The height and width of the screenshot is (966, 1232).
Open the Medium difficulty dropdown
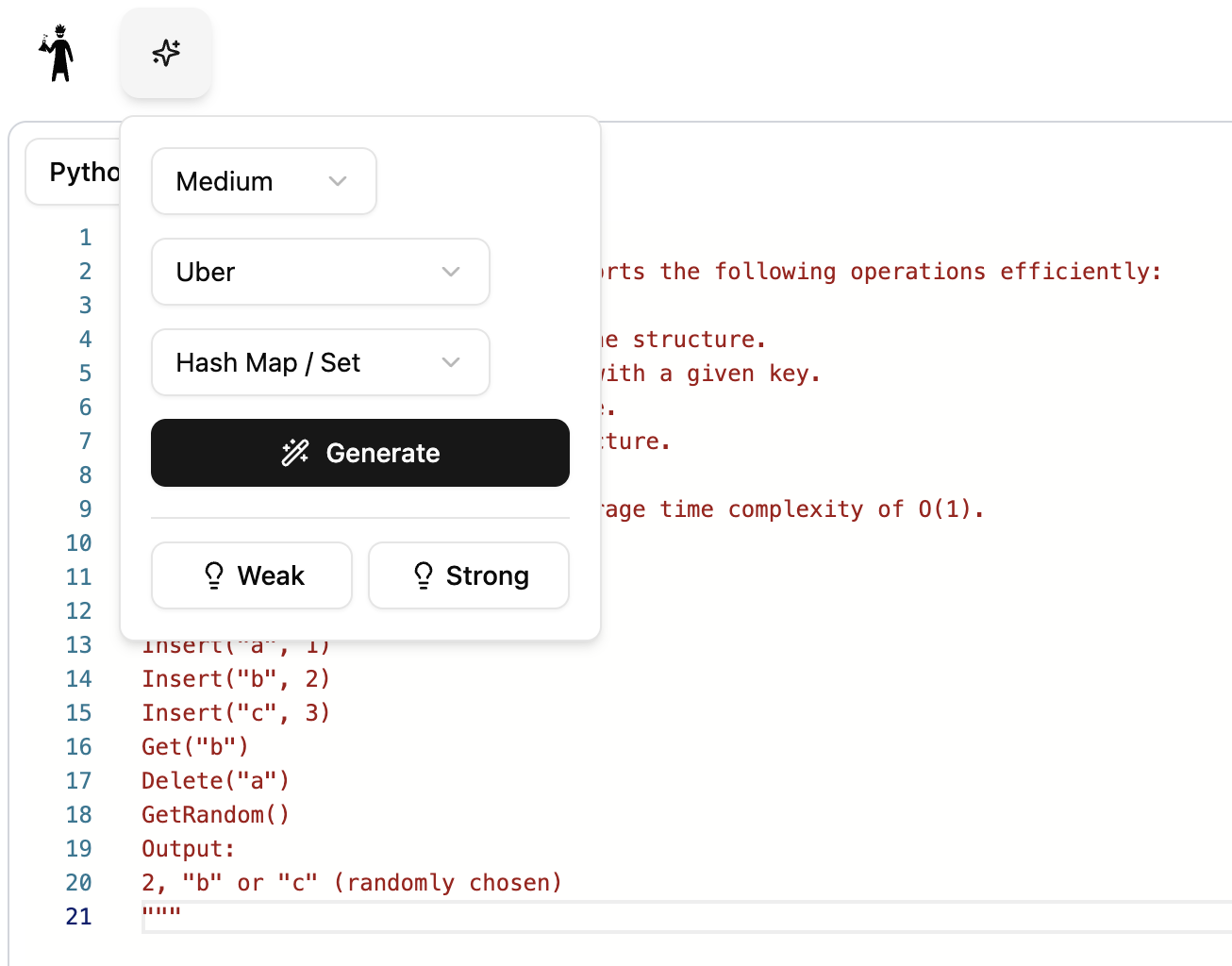pyautogui.click(x=263, y=181)
